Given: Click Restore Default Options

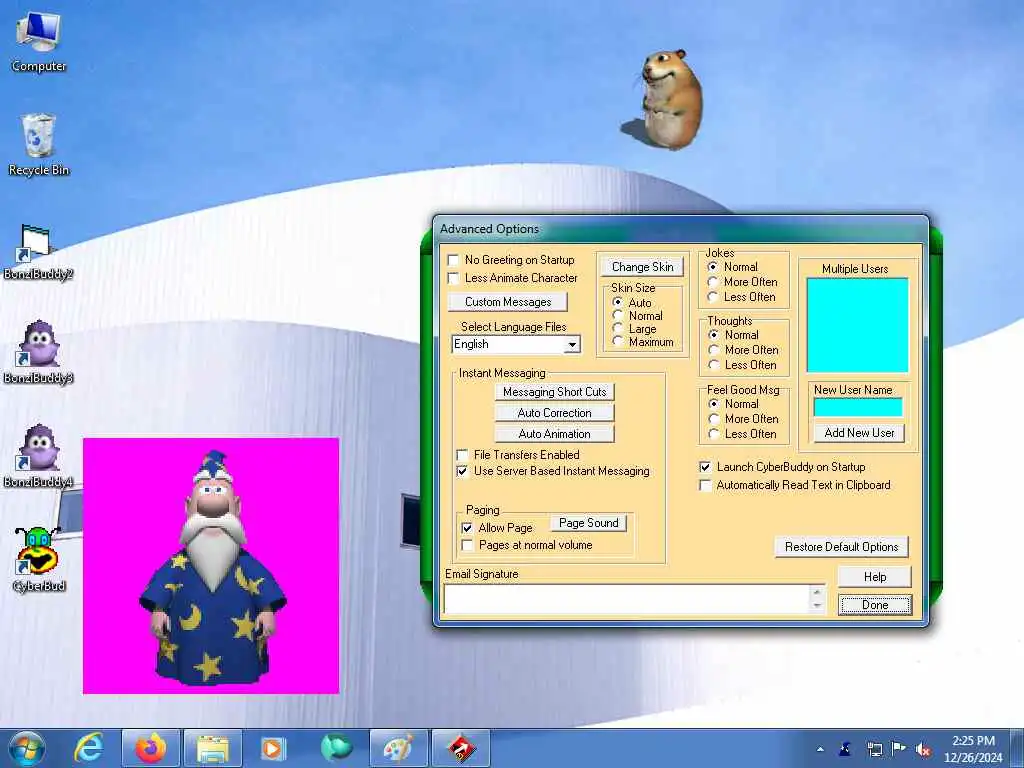Looking at the screenshot, I should click(x=841, y=547).
